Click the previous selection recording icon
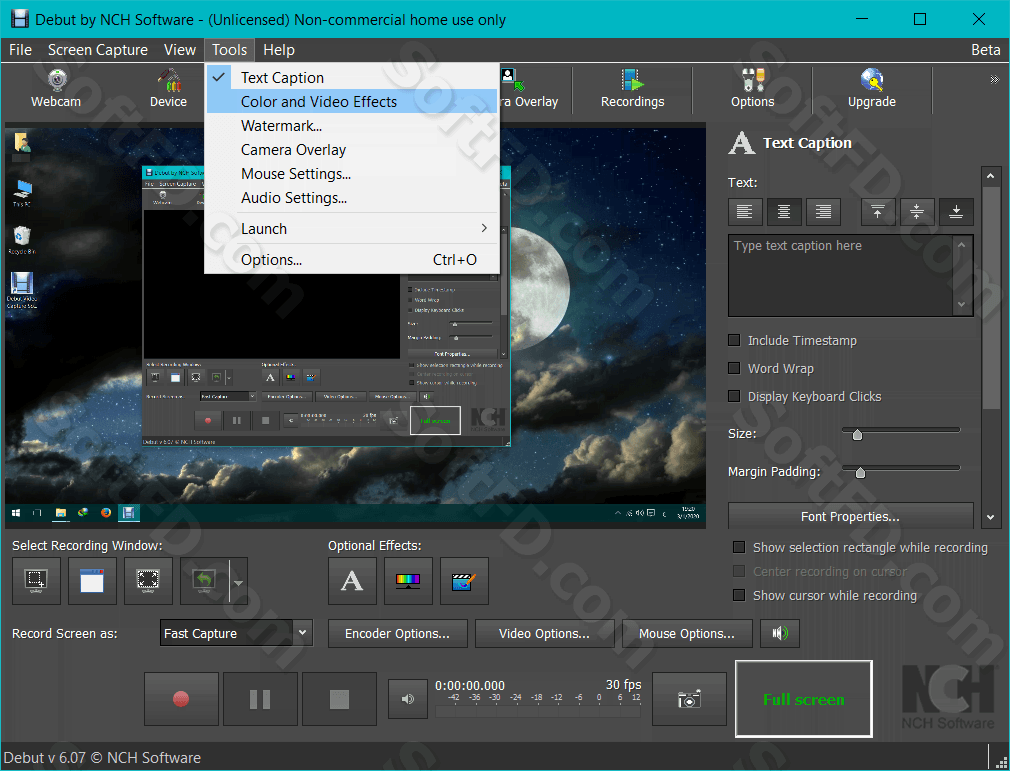The image size is (1010, 771). 204,581
